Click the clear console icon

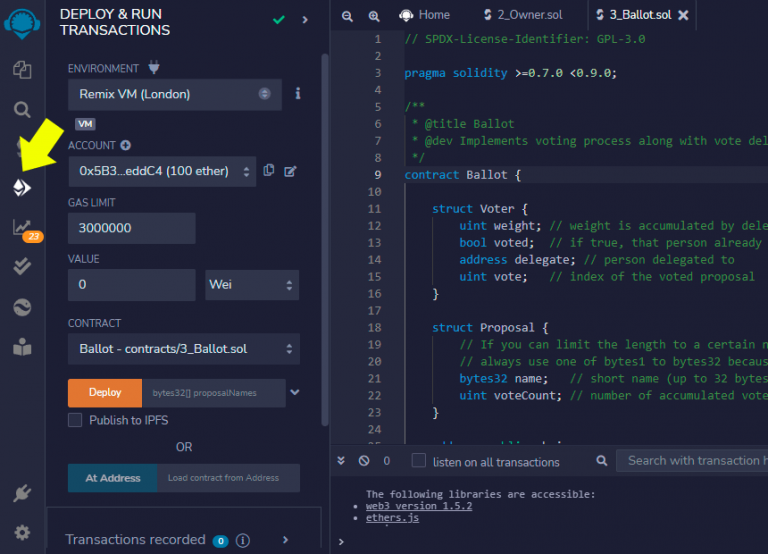[364, 461]
